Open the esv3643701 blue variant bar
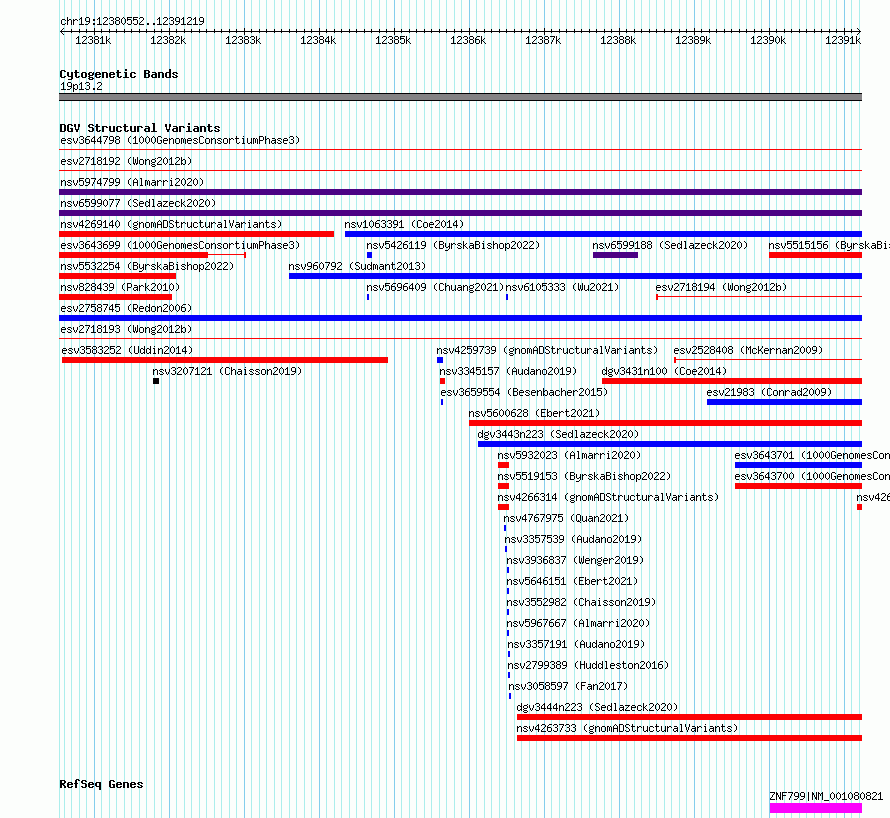 pyautogui.click(x=799, y=465)
